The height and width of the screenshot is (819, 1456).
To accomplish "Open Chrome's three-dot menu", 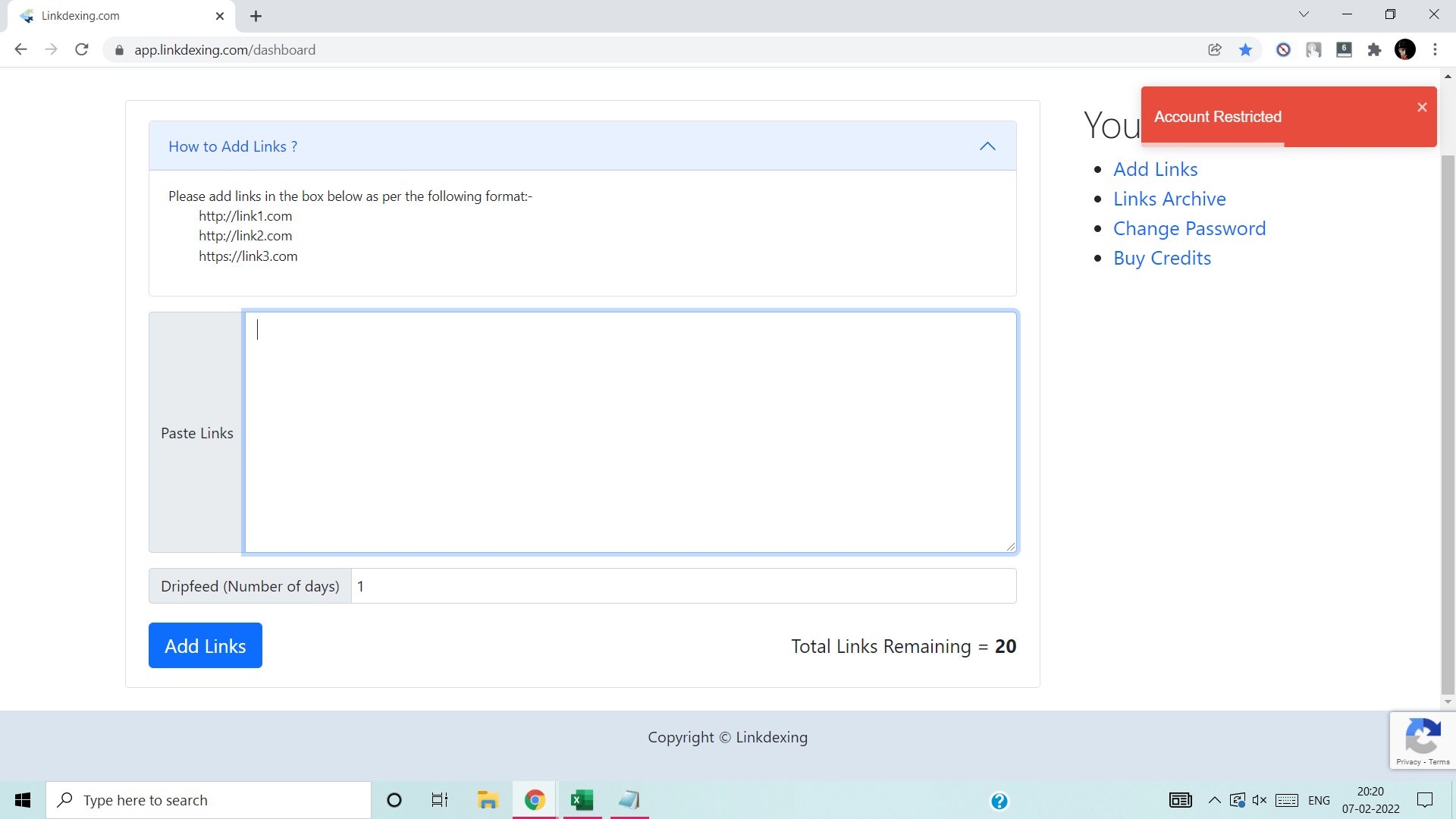I will coord(1435,50).
